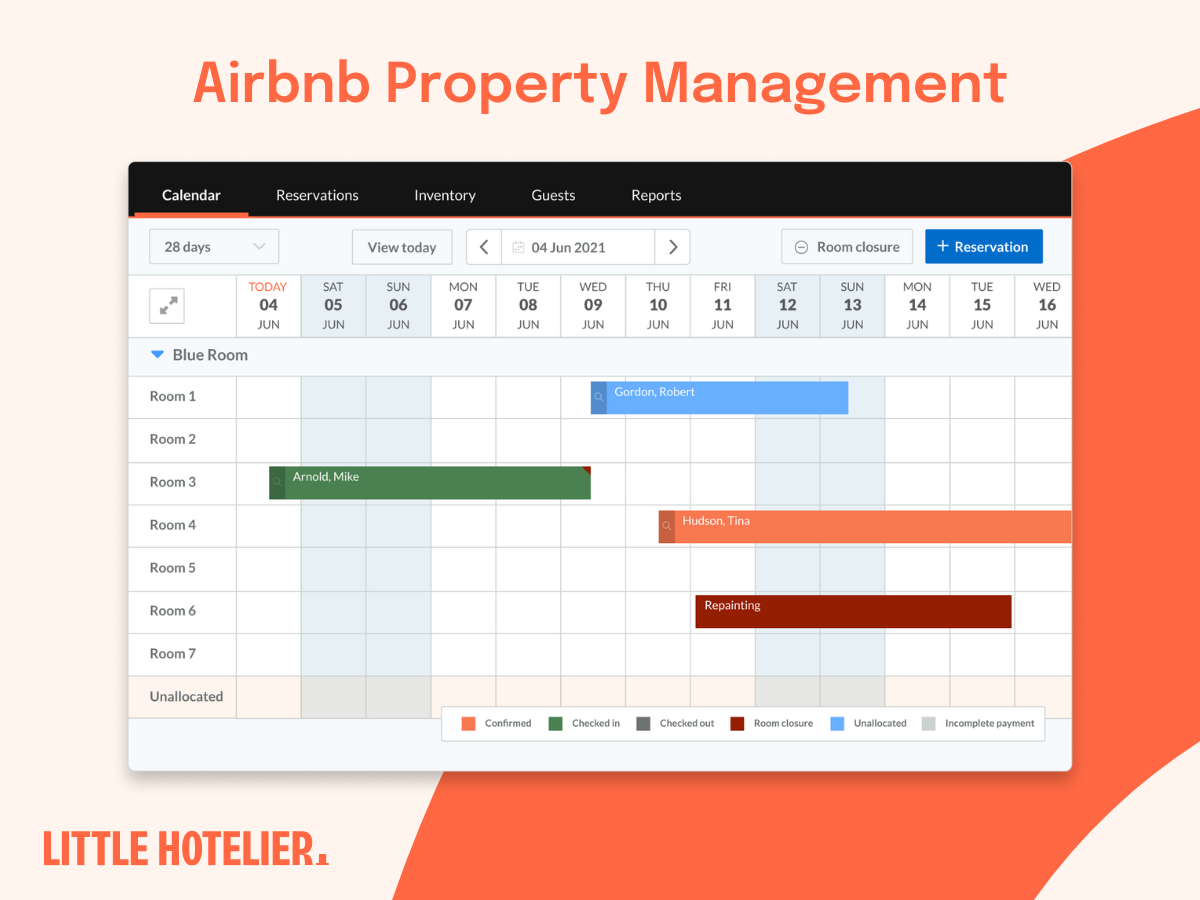Image resolution: width=1200 pixels, height=900 pixels.
Task: Click the right chevron to advance the dates
Action: 672,247
